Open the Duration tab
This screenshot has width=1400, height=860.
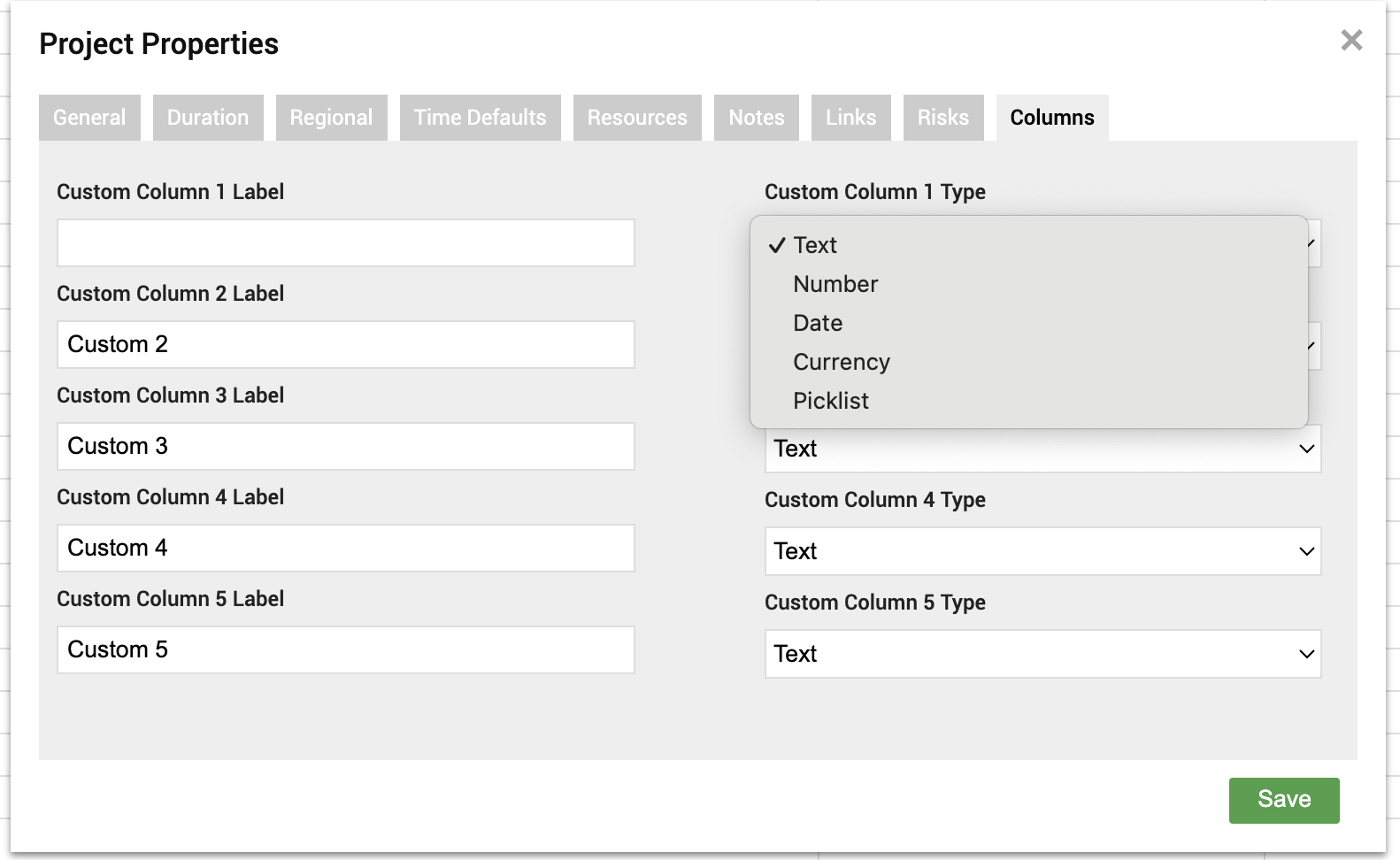point(208,118)
